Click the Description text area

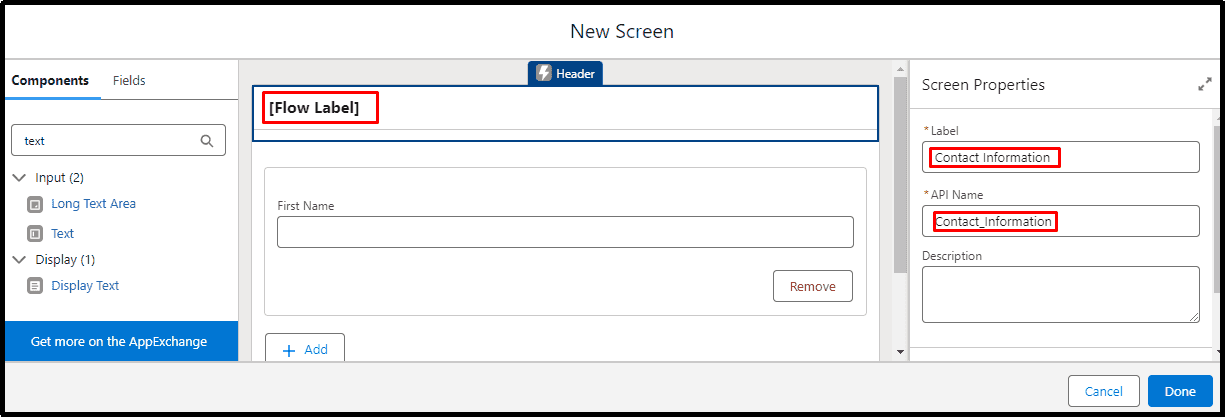pyautogui.click(x=1060, y=294)
